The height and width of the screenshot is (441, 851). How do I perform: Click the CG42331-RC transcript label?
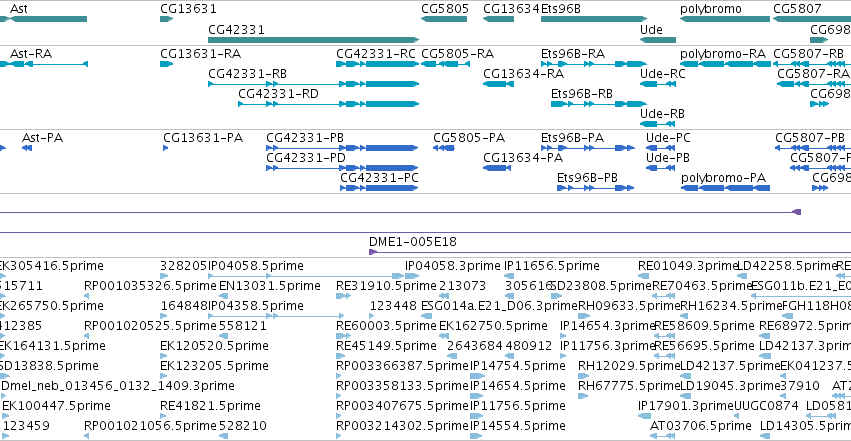click(376, 54)
